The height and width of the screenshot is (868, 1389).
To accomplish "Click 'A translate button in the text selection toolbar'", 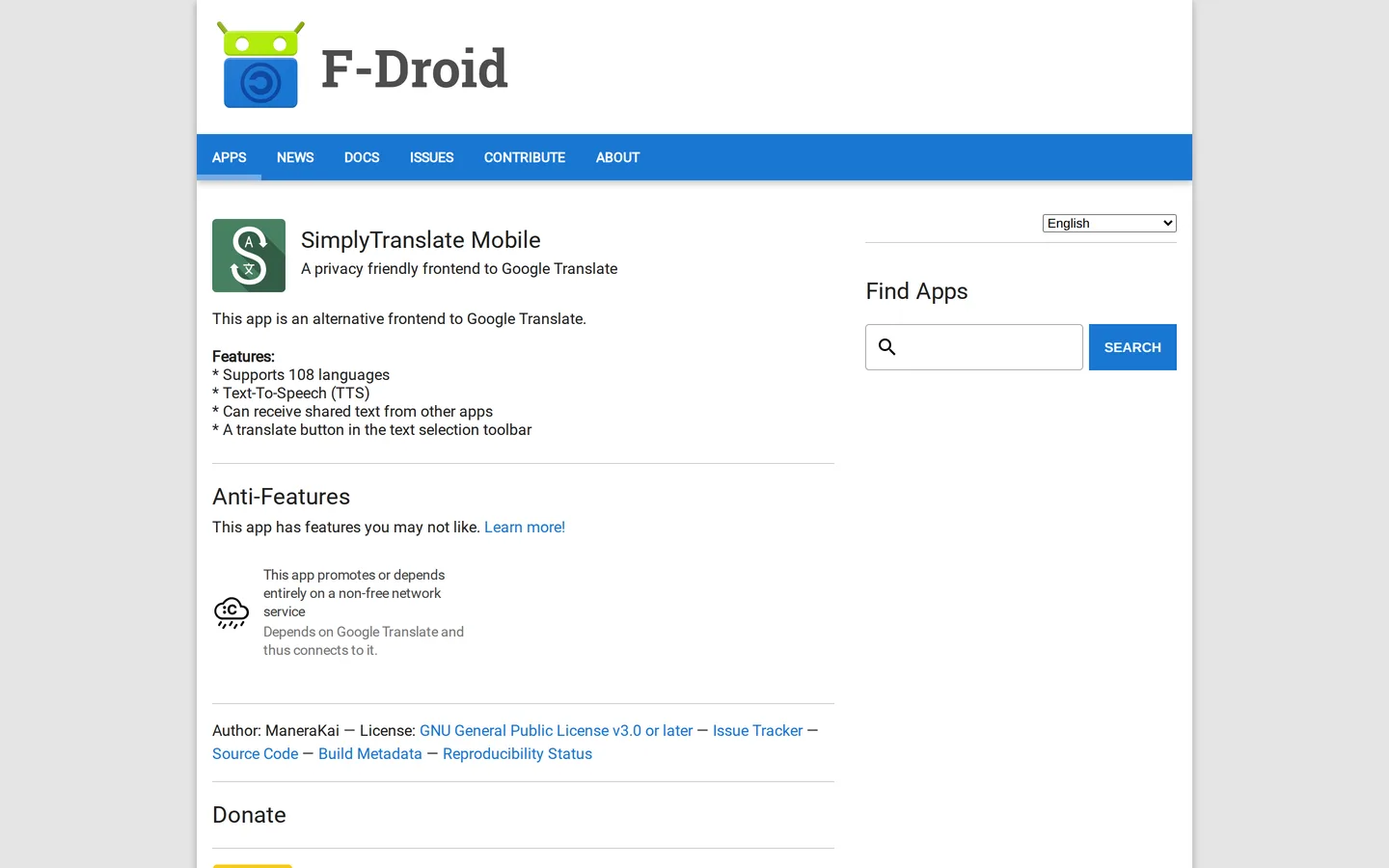I will point(371,429).
